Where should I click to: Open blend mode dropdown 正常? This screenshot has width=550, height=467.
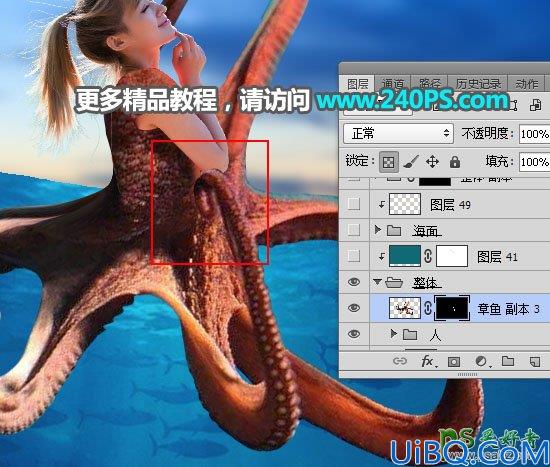coord(398,133)
